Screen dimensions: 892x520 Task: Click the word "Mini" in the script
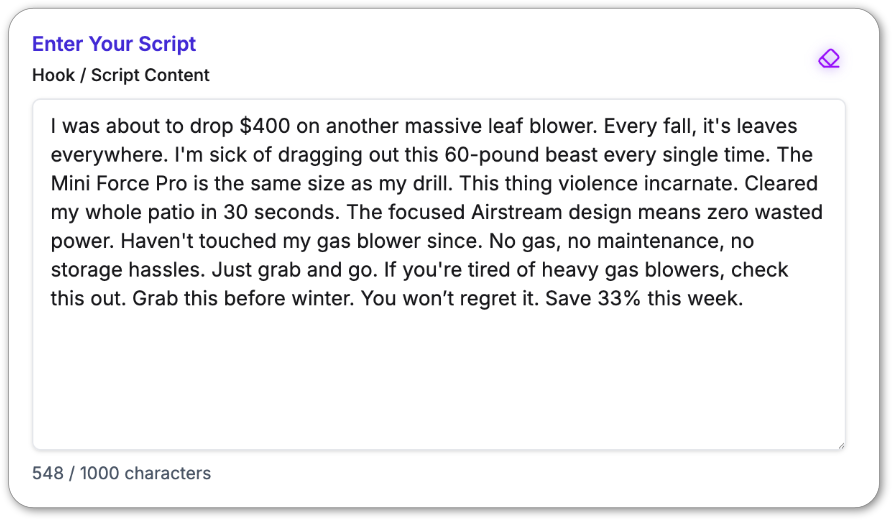72,184
